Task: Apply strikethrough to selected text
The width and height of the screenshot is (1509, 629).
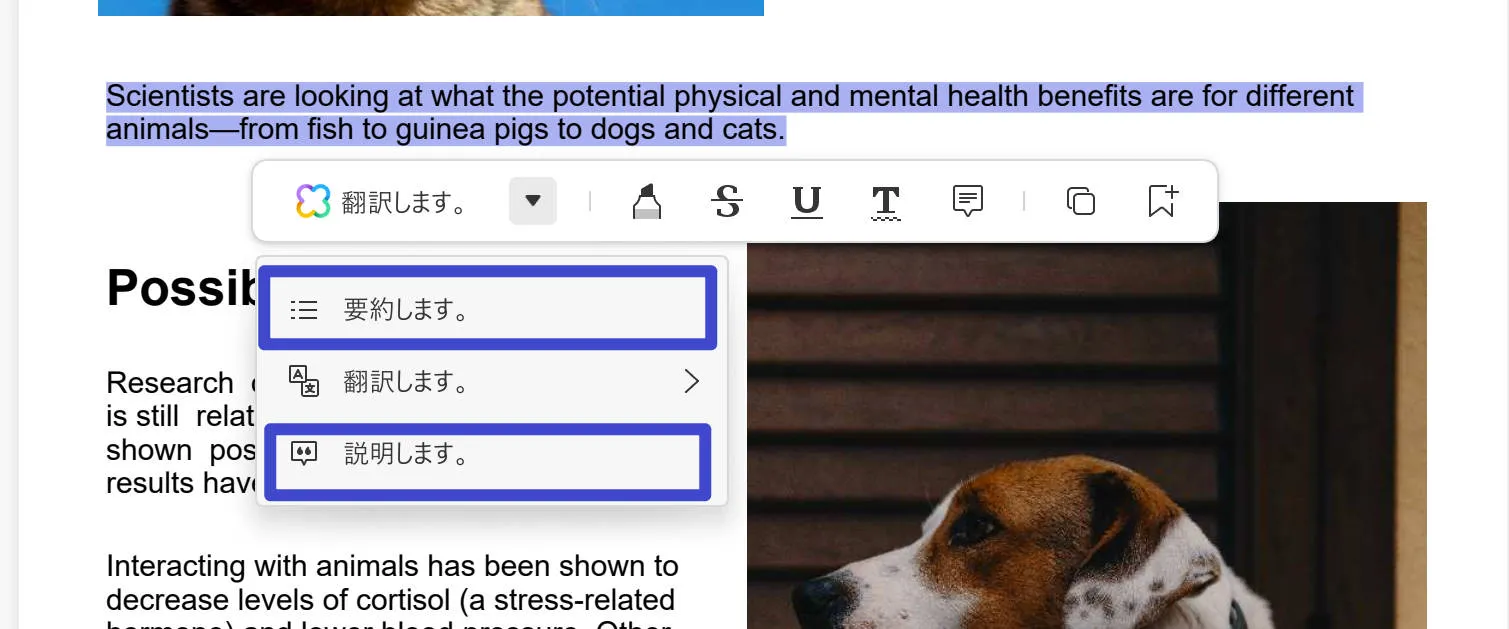Action: tap(728, 201)
